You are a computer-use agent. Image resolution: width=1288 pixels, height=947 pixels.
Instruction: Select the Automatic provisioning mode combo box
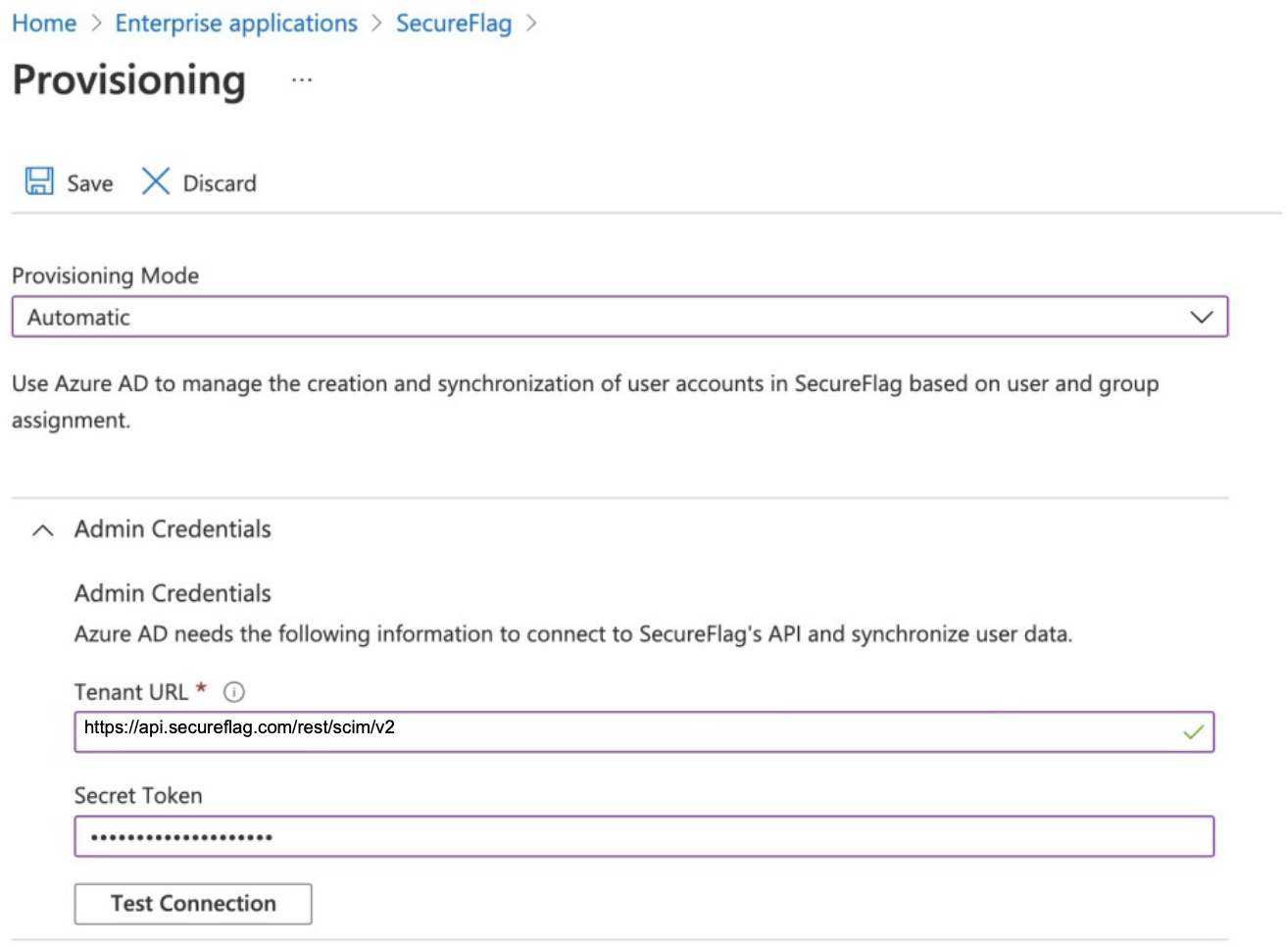pos(619,317)
